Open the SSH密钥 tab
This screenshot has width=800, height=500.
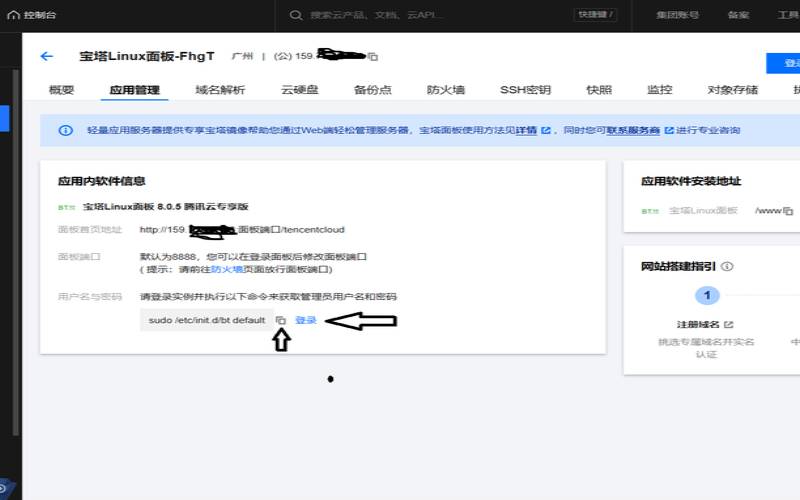(x=525, y=90)
